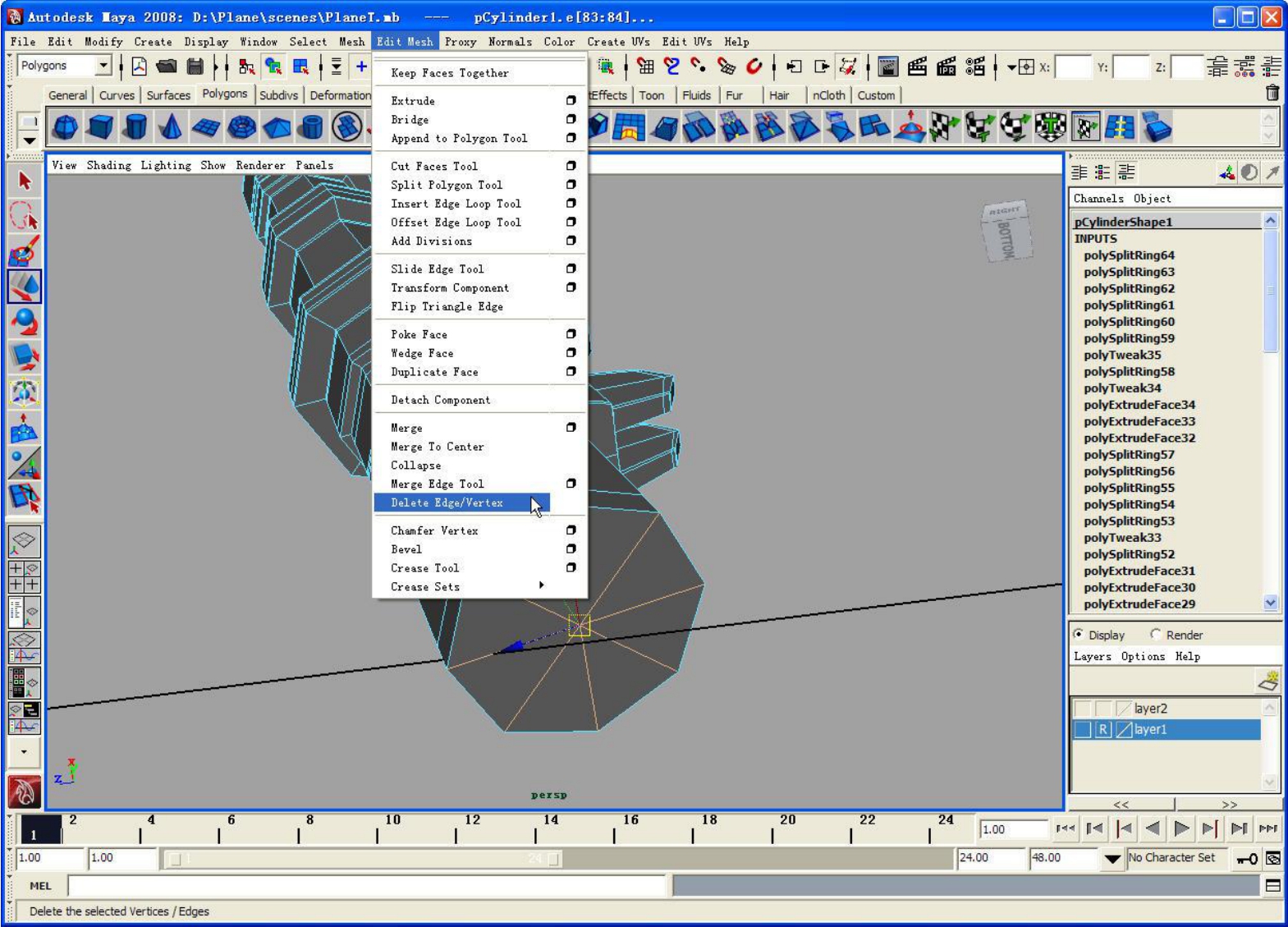Activate the Paint Selection tool

click(x=25, y=252)
